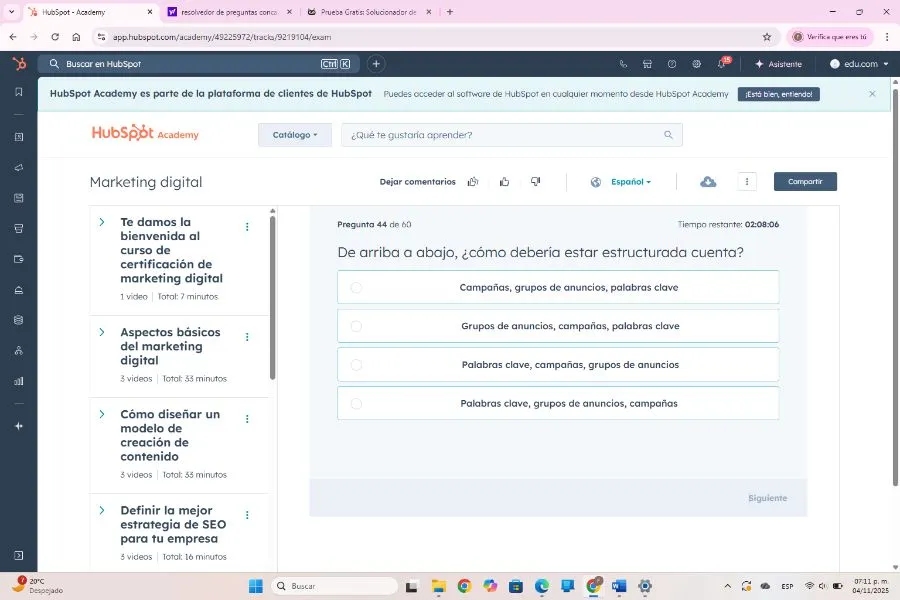Expand Cómo diseñar un modelo chevron
Viewport: 900px width, 600px height.
[x=102, y=414]
